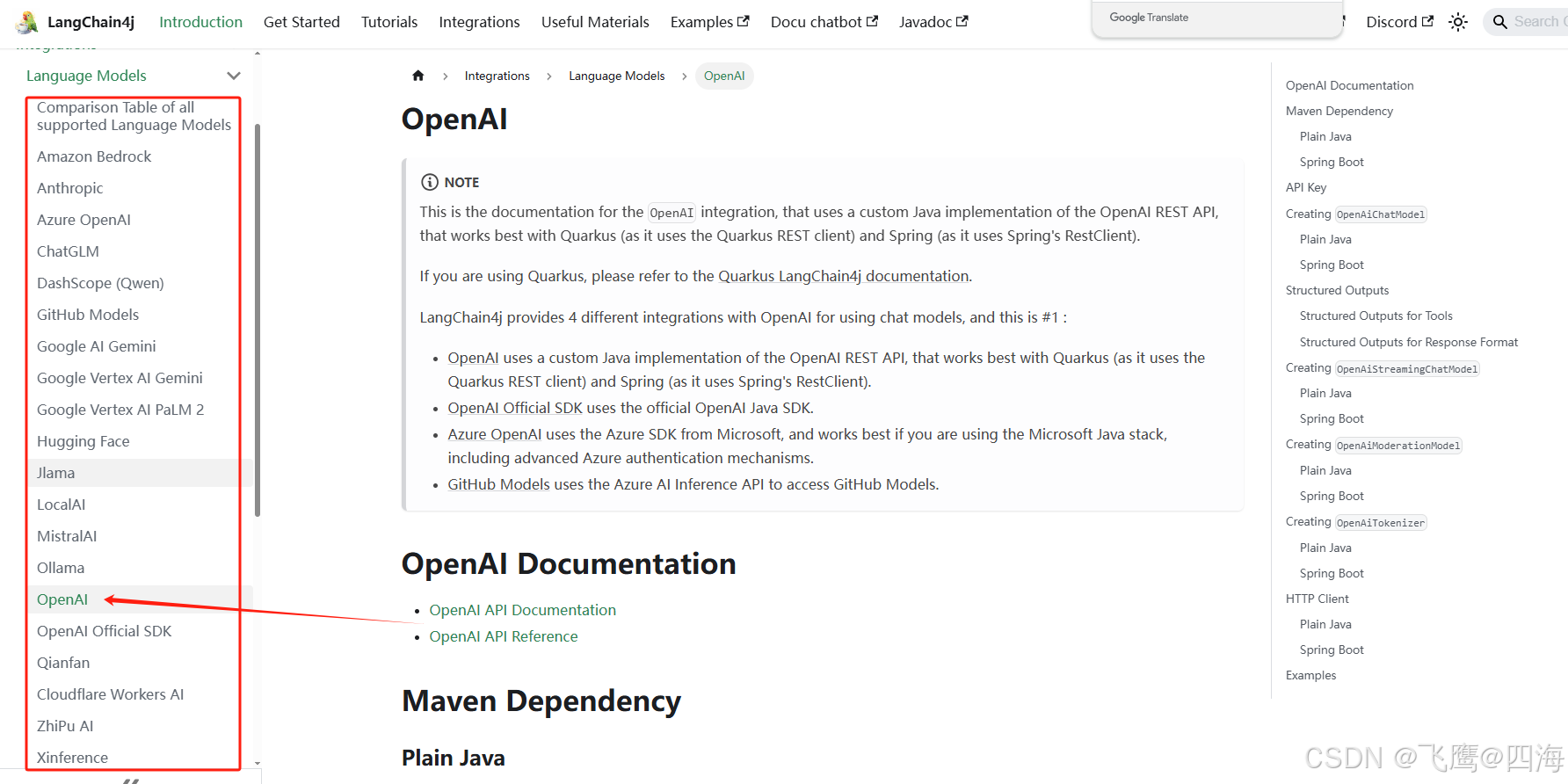Open the Get Started nav item
The image size is (1568, 784).
pos(301,22)
